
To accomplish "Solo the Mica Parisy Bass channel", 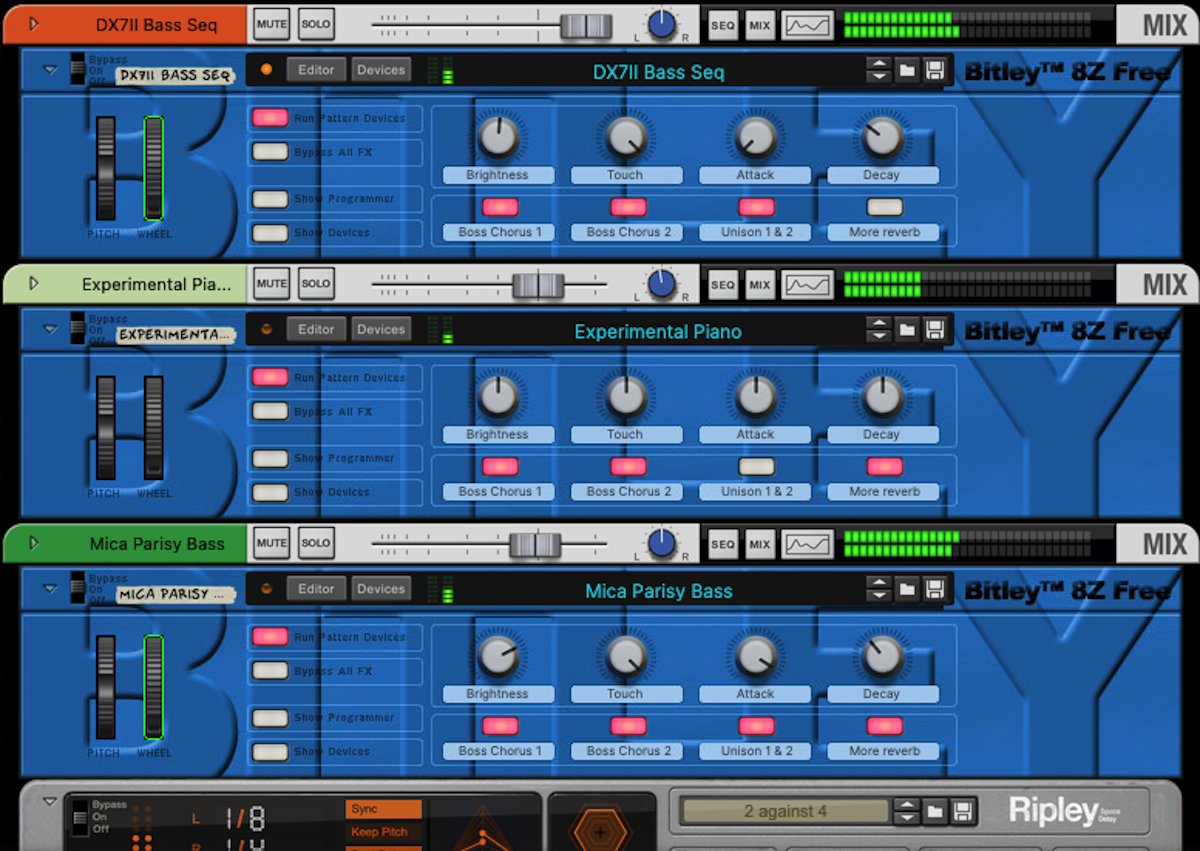I will tap(316, 543).
